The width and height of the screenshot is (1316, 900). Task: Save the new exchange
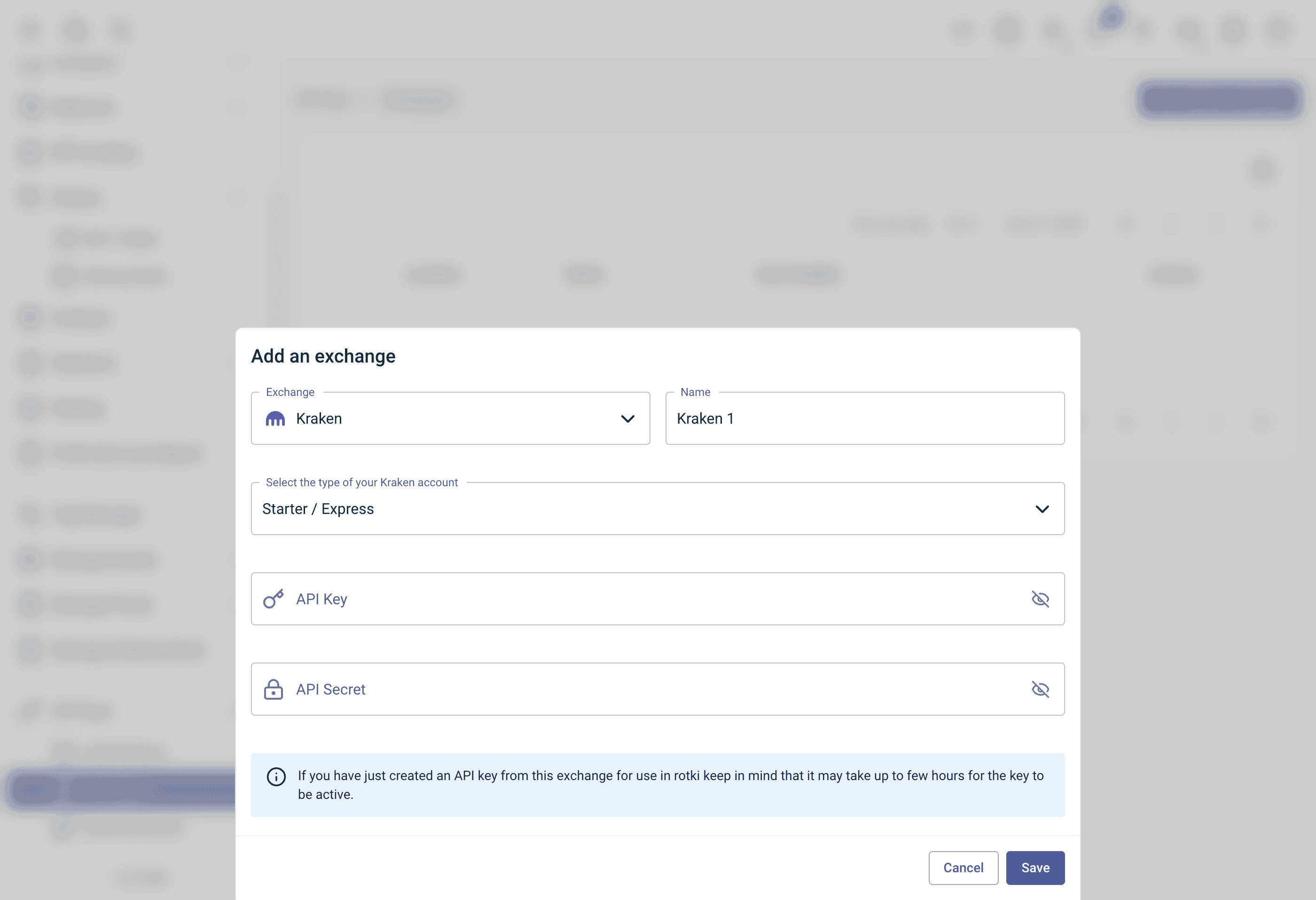1035,867
